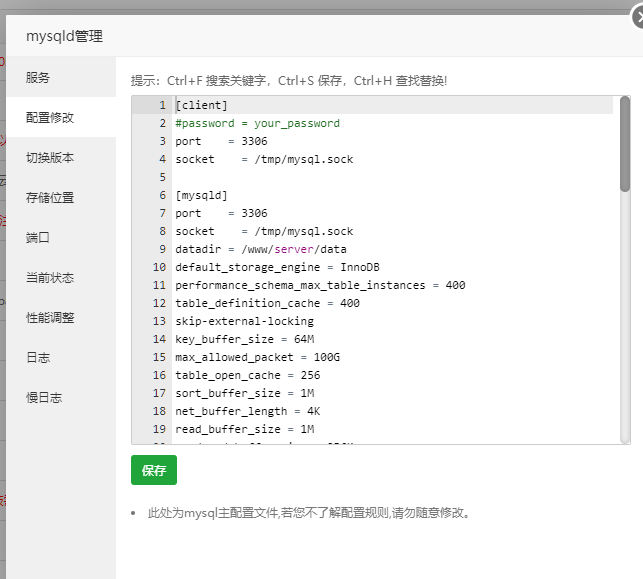This screenshot has width=643, height=579.
Task: Click performance_schema_max_table_instances line
Action: (x=320, y=285)
